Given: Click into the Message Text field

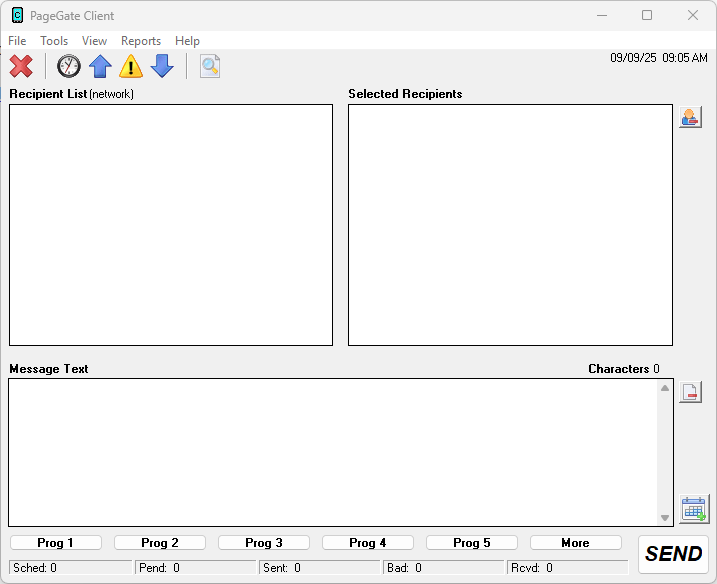Looking at the screenshot, I should 333,452.
